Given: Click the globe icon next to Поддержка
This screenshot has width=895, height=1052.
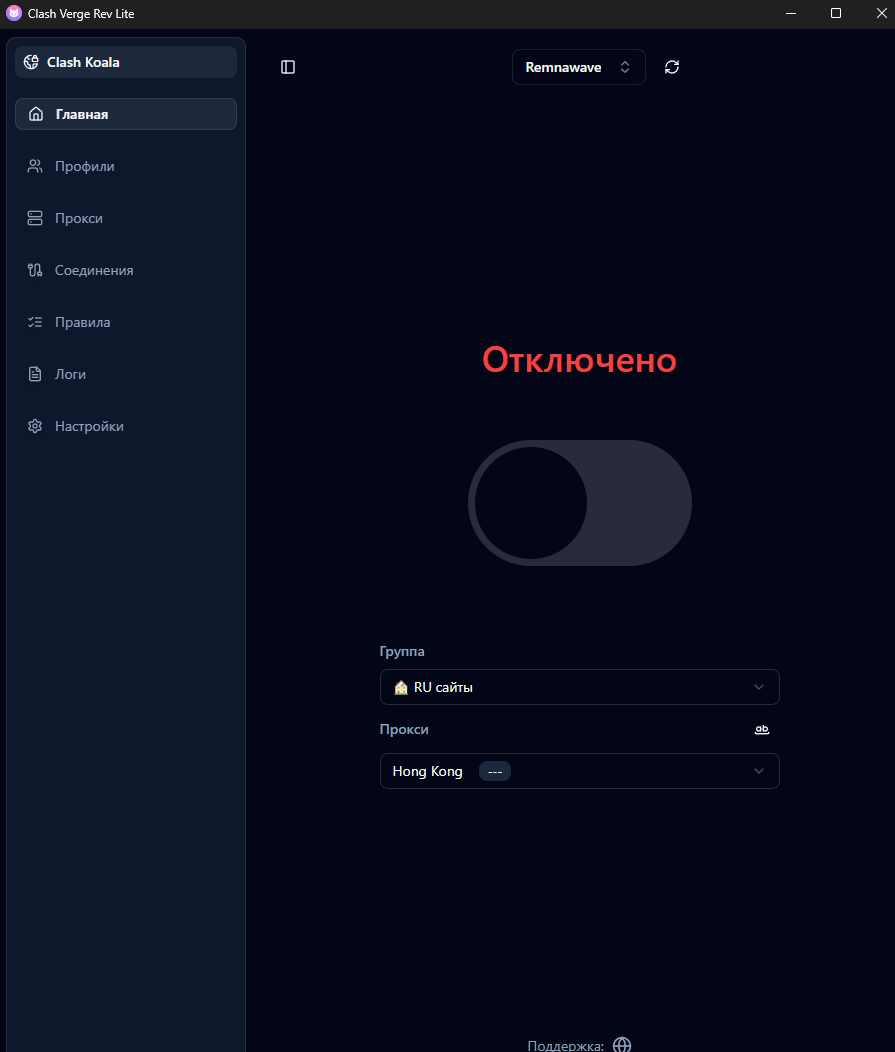Looking at the screenshot, I should coord(622,1044).
